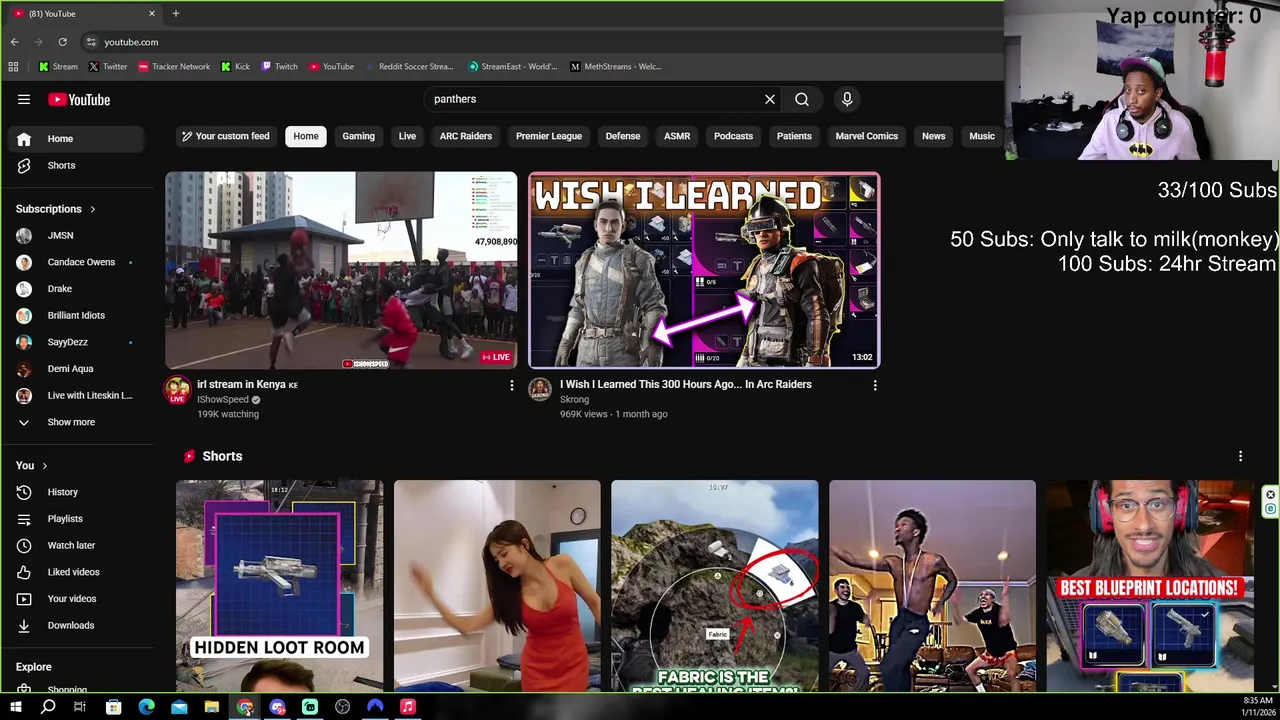The width and height of the screenshot is (1280, 720).
Task: Open Your videos in sidebar
Action: [x=76, y=598]
